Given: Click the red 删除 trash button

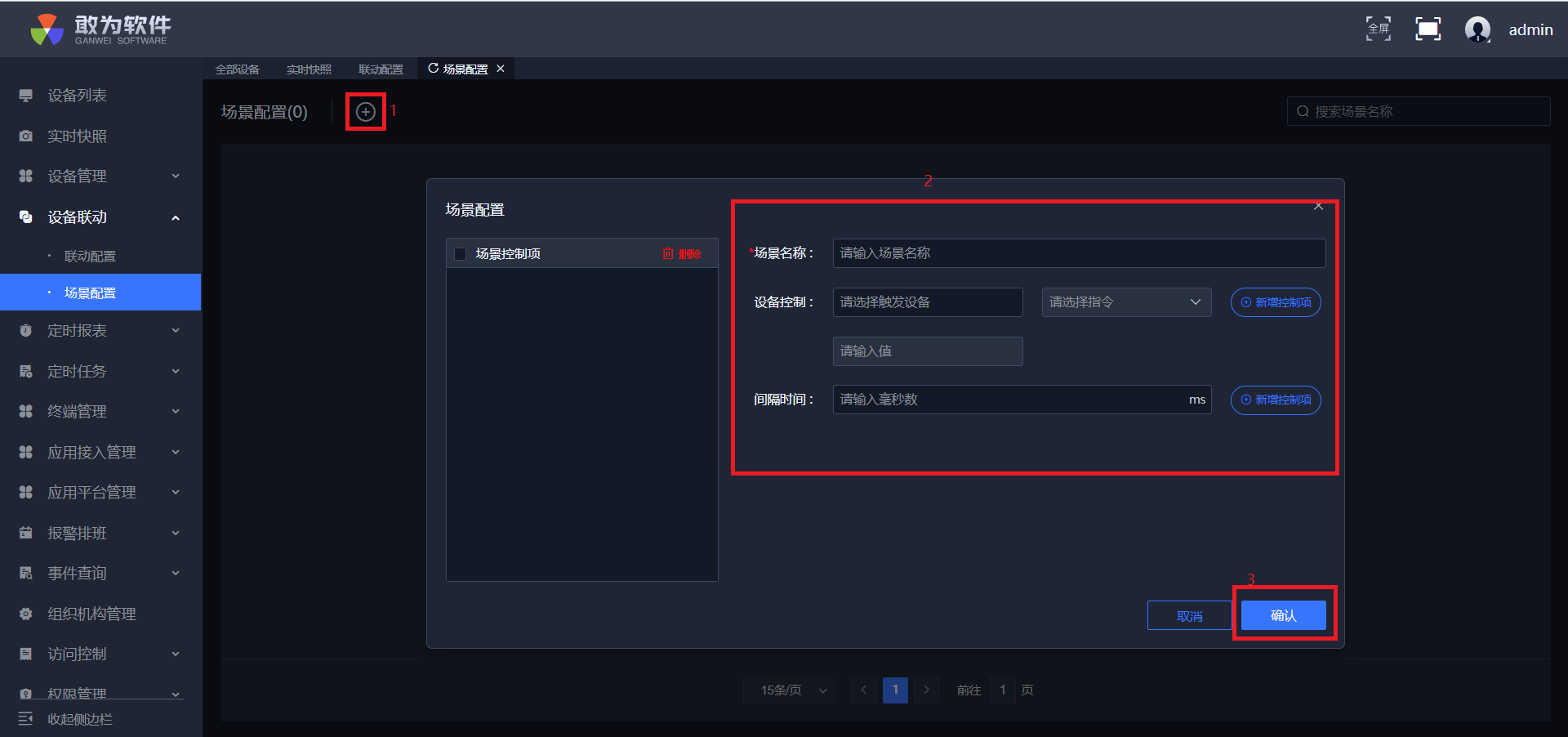Looking at the screenshot, I should click(682, 254).
